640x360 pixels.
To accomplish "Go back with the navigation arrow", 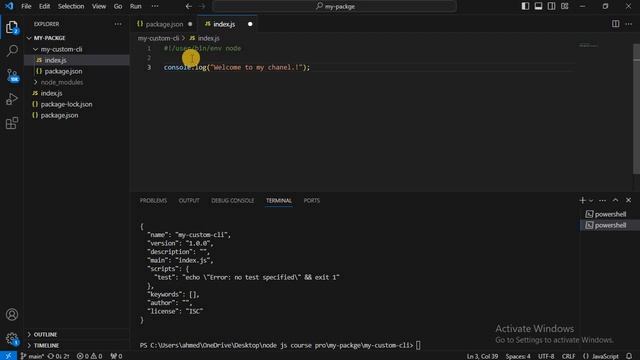I will 189,6.
